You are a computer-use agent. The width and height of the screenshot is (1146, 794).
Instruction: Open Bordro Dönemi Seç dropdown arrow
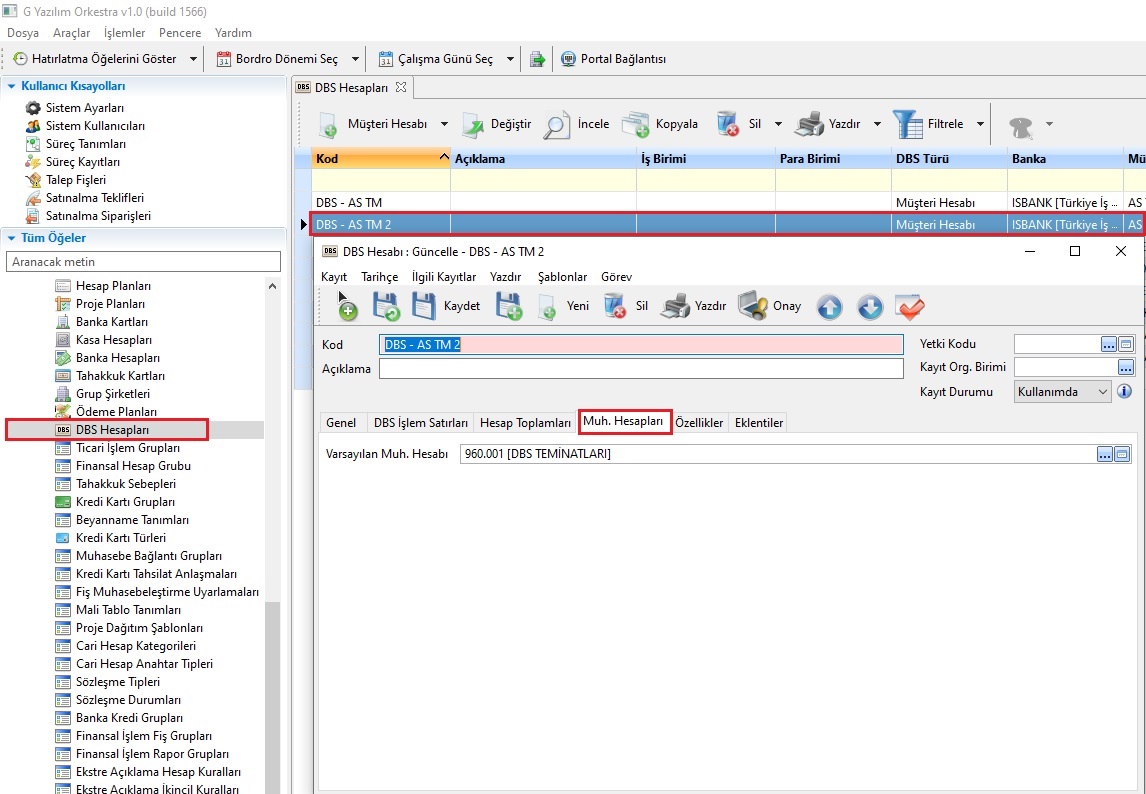355,59
